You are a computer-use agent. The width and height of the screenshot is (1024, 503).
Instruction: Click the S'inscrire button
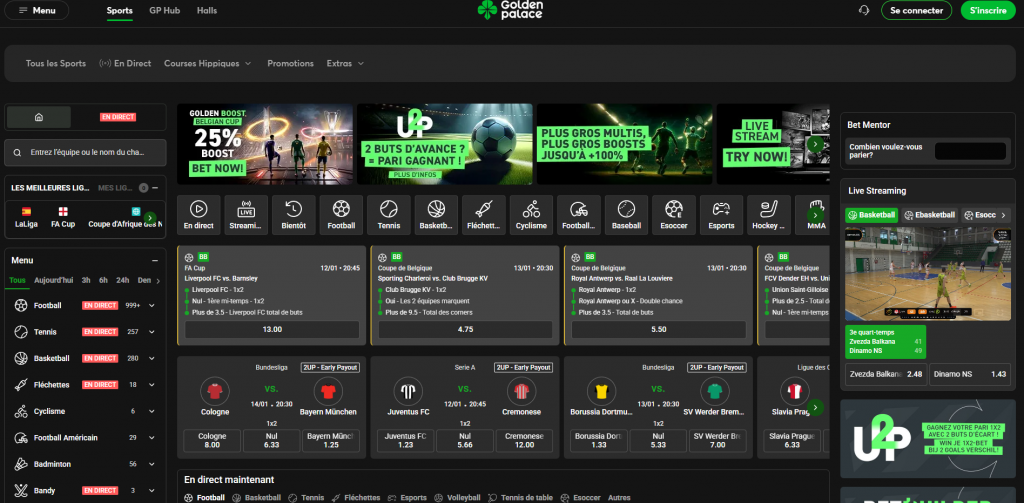[x=984, y=10]
